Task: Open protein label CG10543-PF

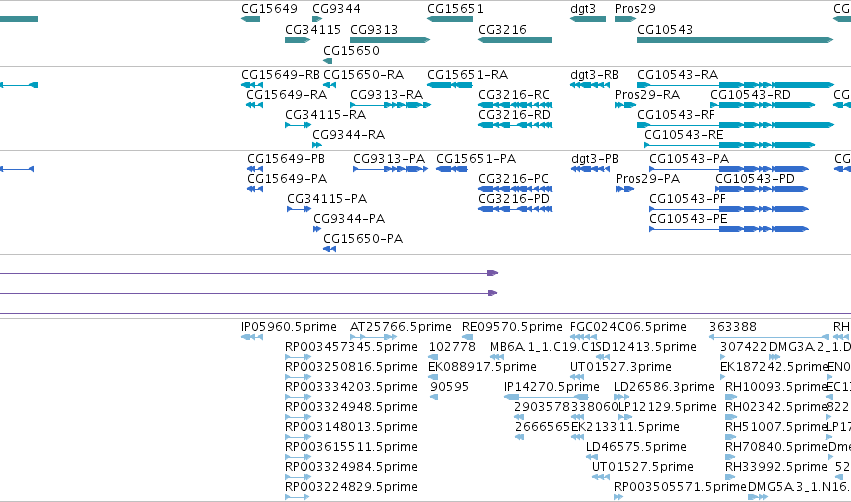Action: [687, 199]
